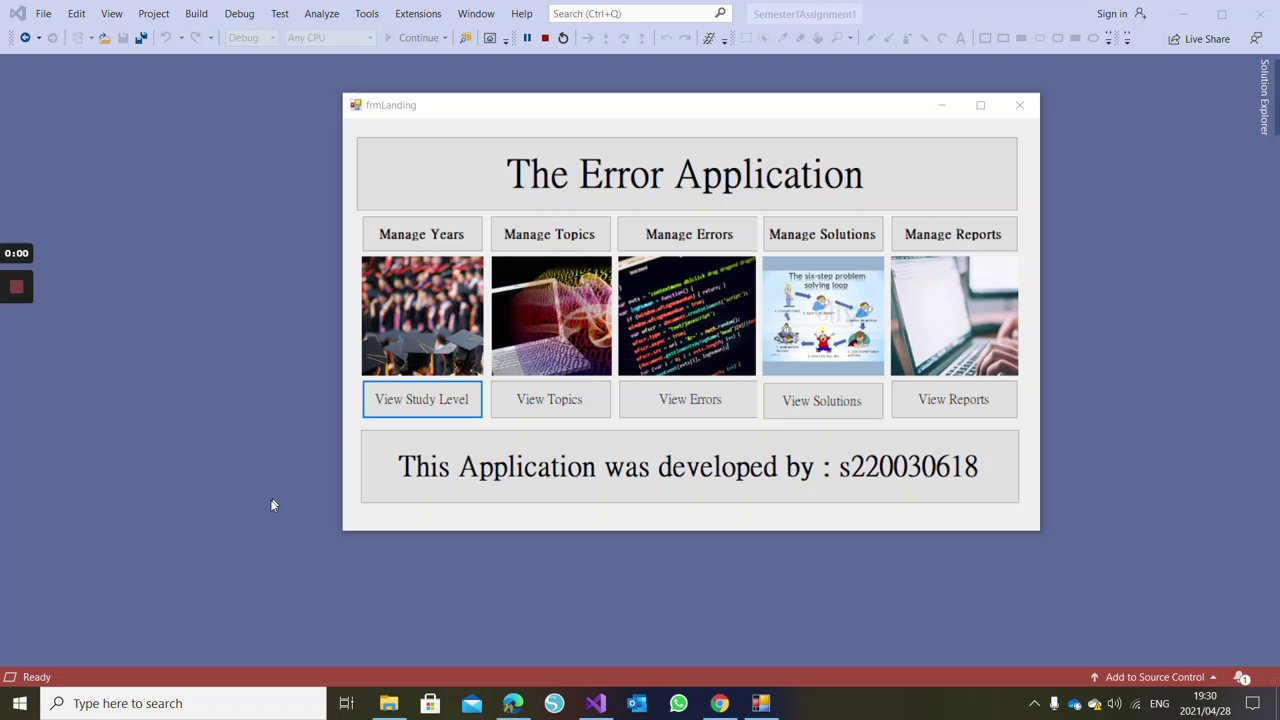Screen dimensions: 1280x720
Task: Restart the debug session icon
Action: click(563, 38)
